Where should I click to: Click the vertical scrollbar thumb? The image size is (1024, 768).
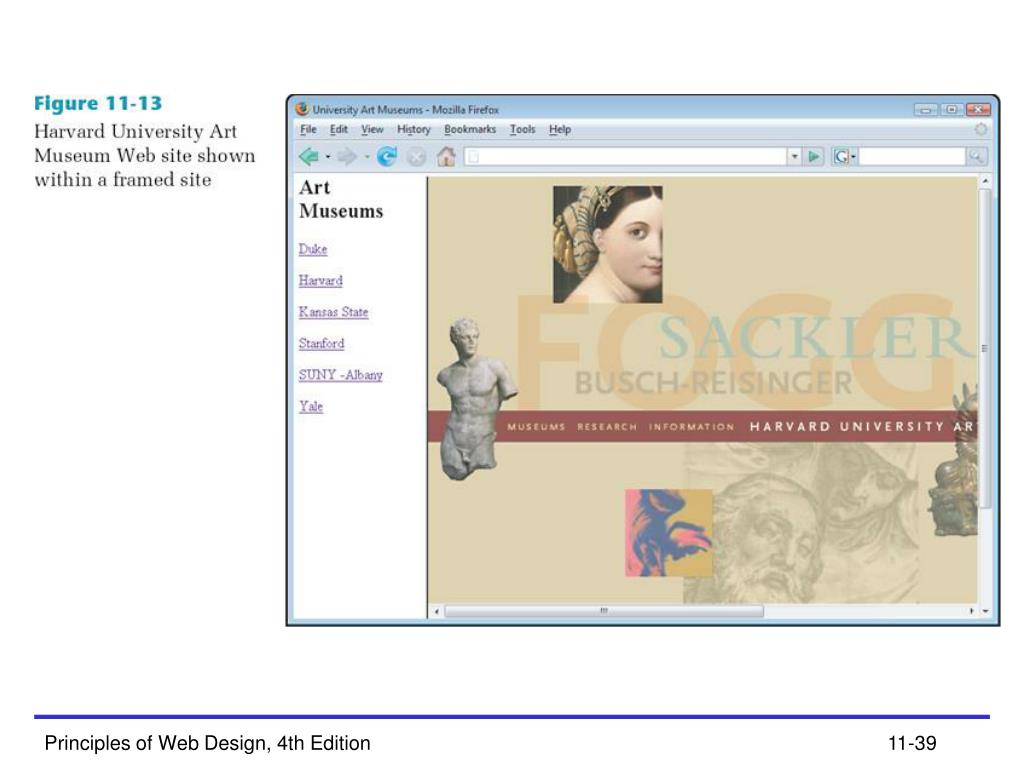[985, 347]
